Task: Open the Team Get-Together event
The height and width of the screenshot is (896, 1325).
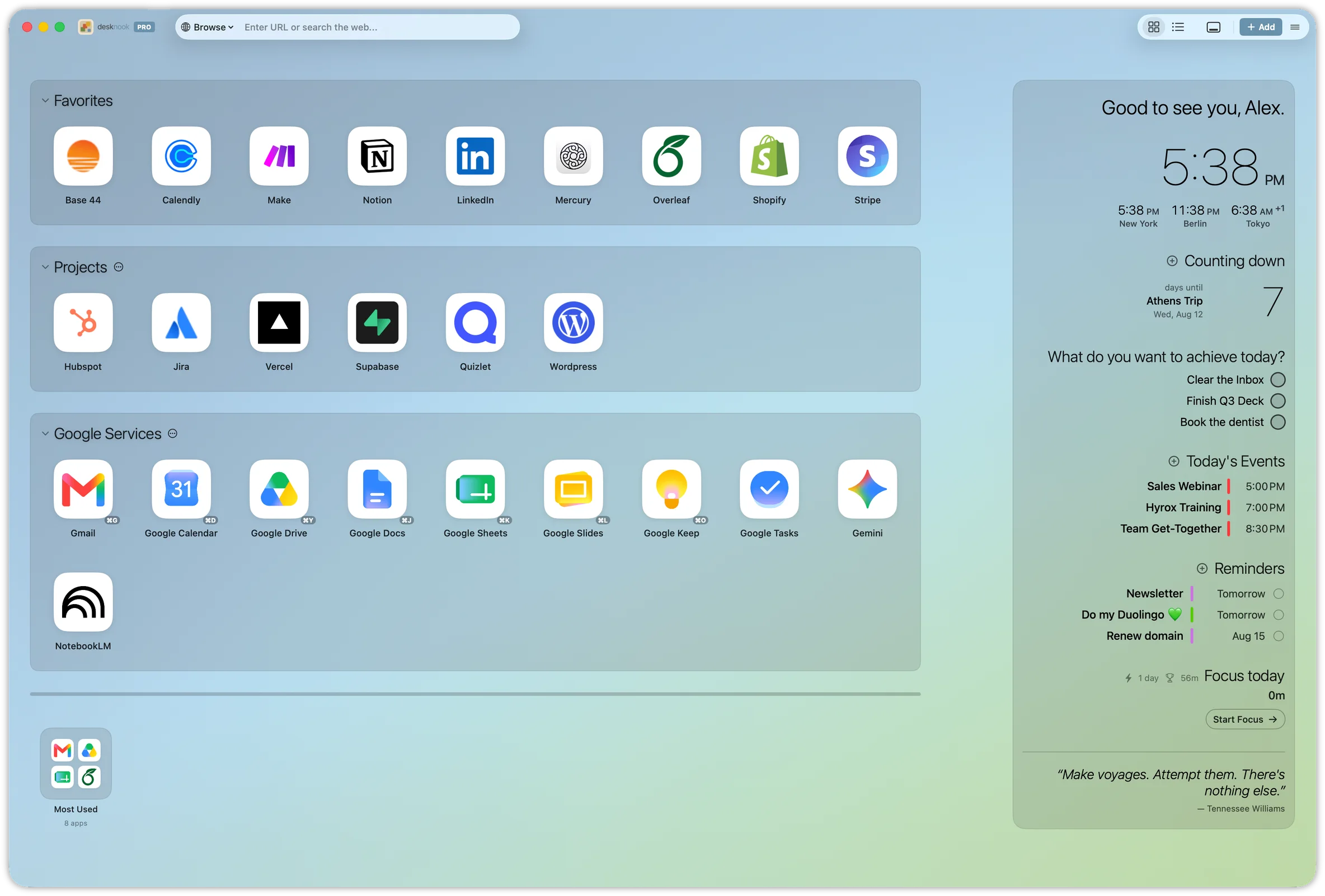Action: 1202,529
